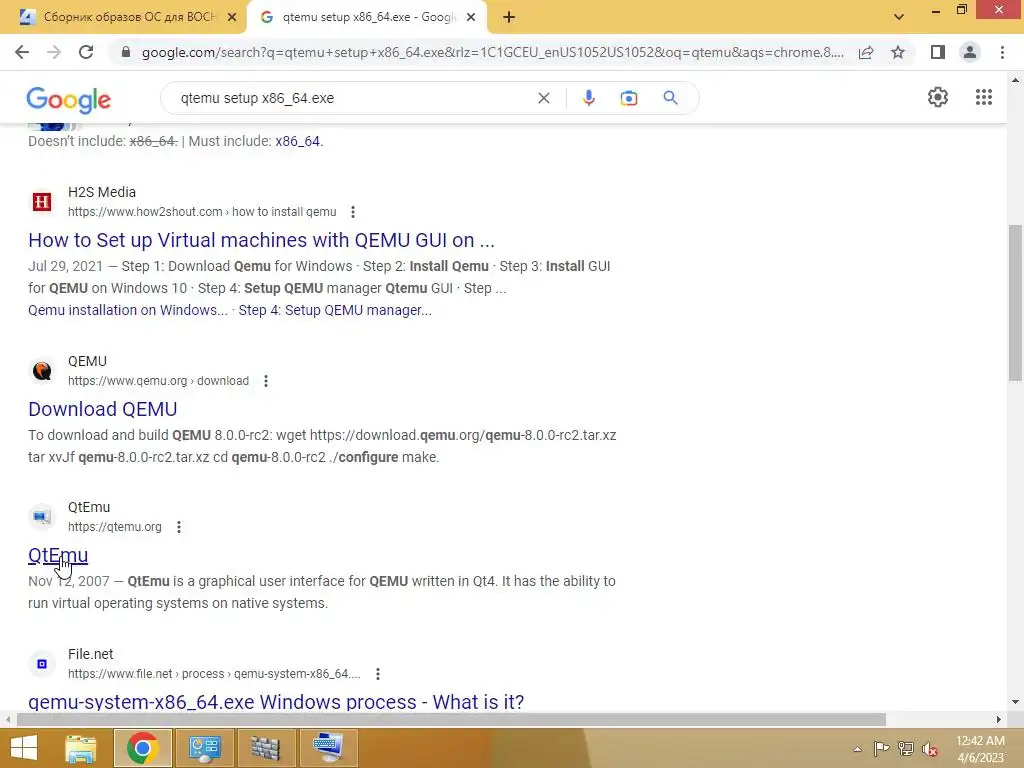Click the https://qtemu.org URL text
This screenshot has height=768, width=1024.
pos(114,527)
